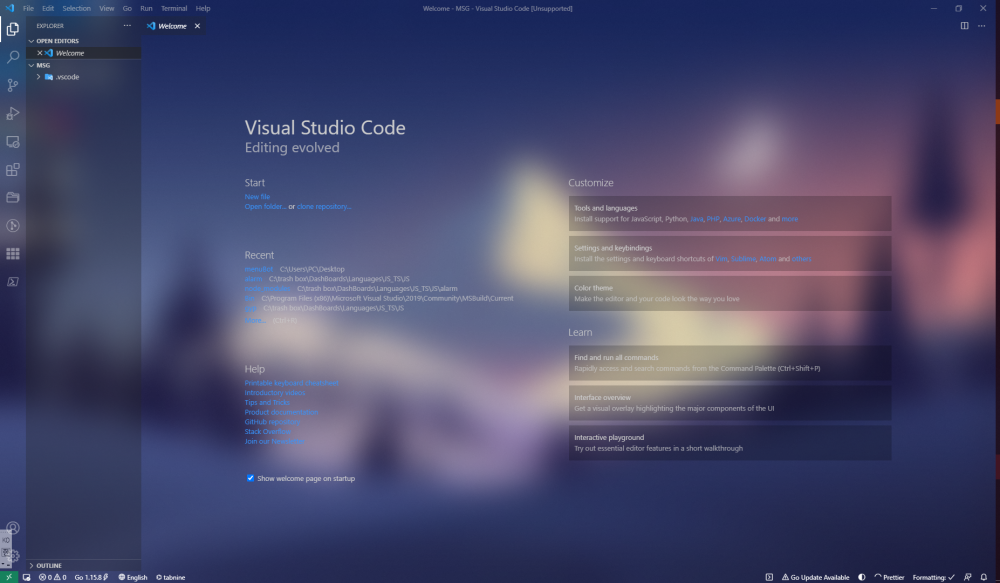Open the View menu
Image resolution: width=1000 pixels, height=583 pixels.
tap(107, 8)
